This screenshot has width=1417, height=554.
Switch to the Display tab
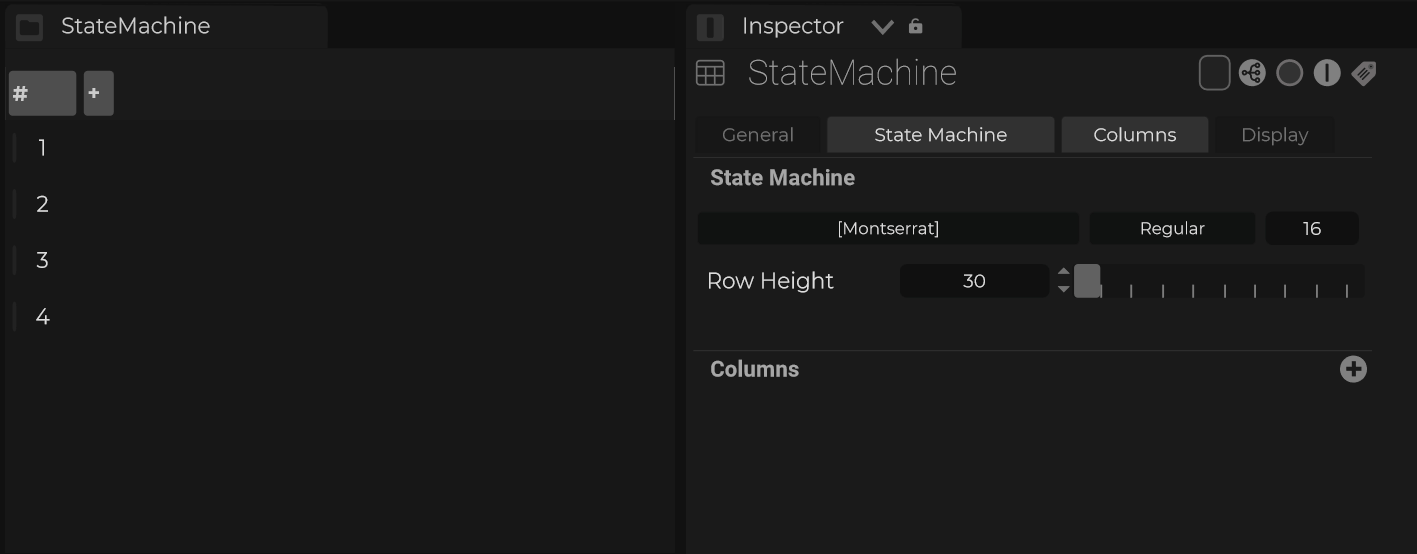[x=1274, y=135]
